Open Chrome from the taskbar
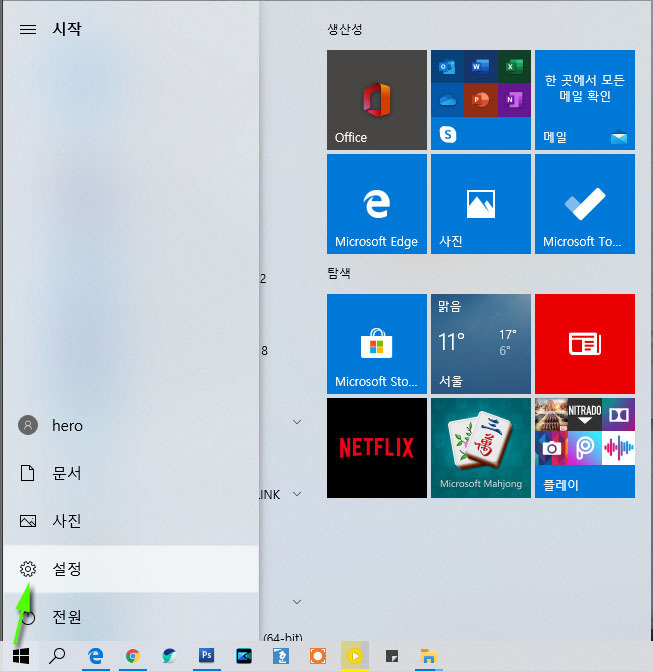653x671 pixels. click(133, 656)
